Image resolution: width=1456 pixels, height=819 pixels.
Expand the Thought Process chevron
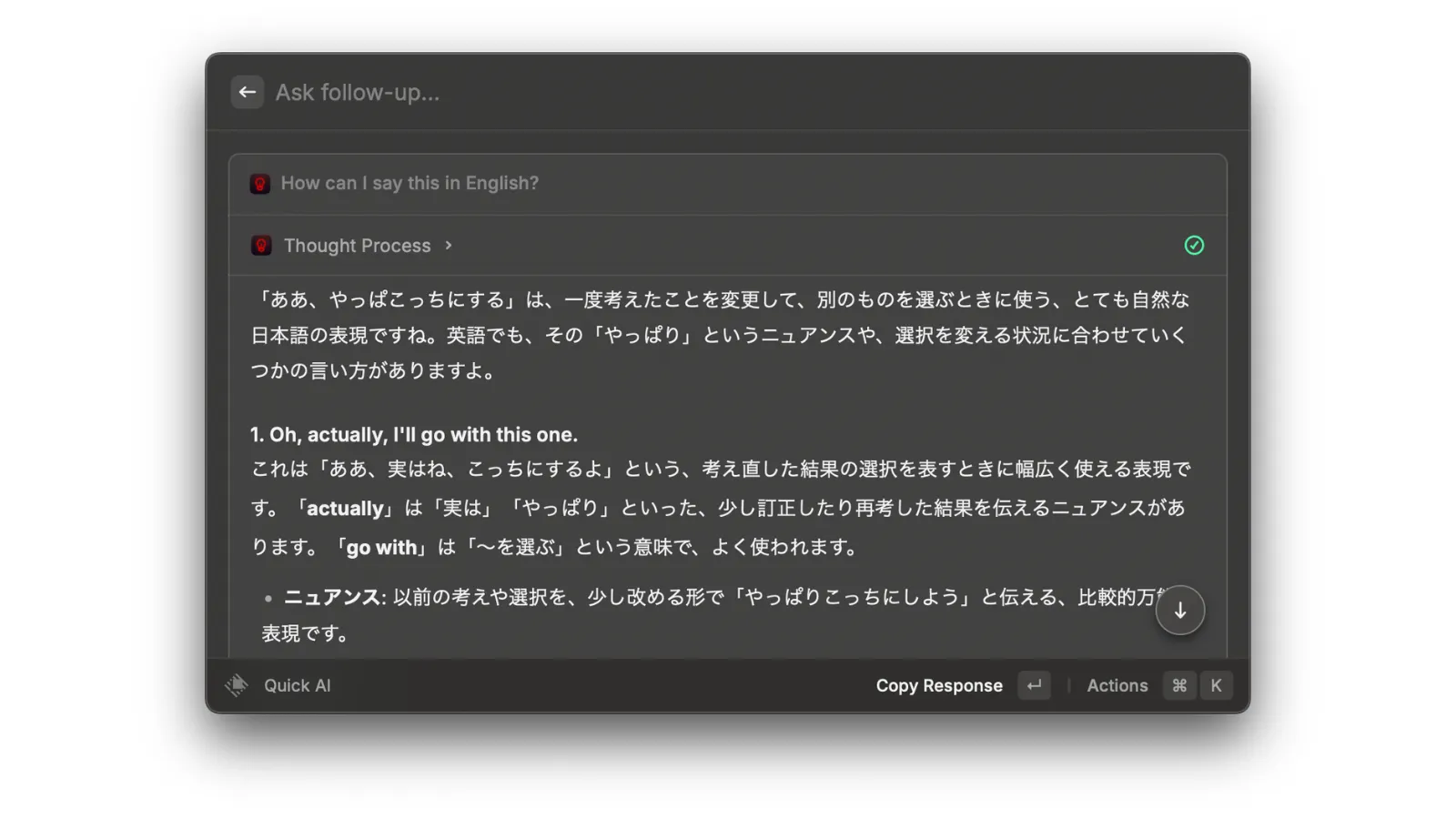pos(449,246)
